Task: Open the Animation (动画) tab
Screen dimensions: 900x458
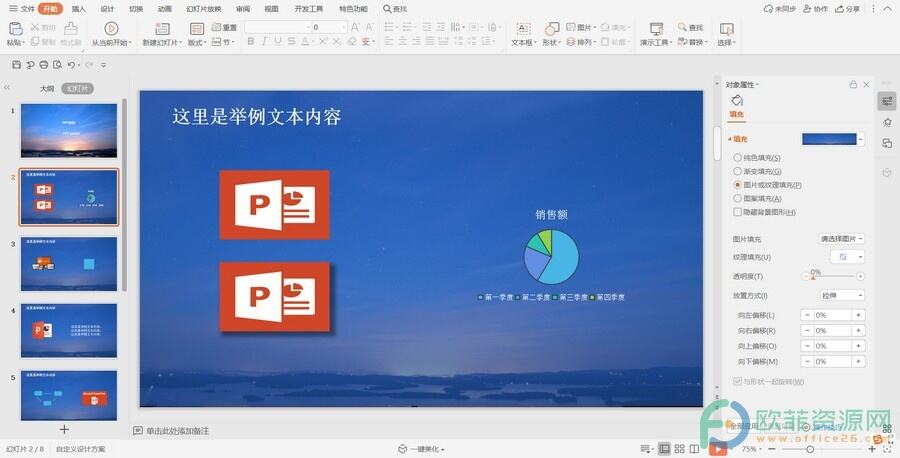Action: (165, 9)
